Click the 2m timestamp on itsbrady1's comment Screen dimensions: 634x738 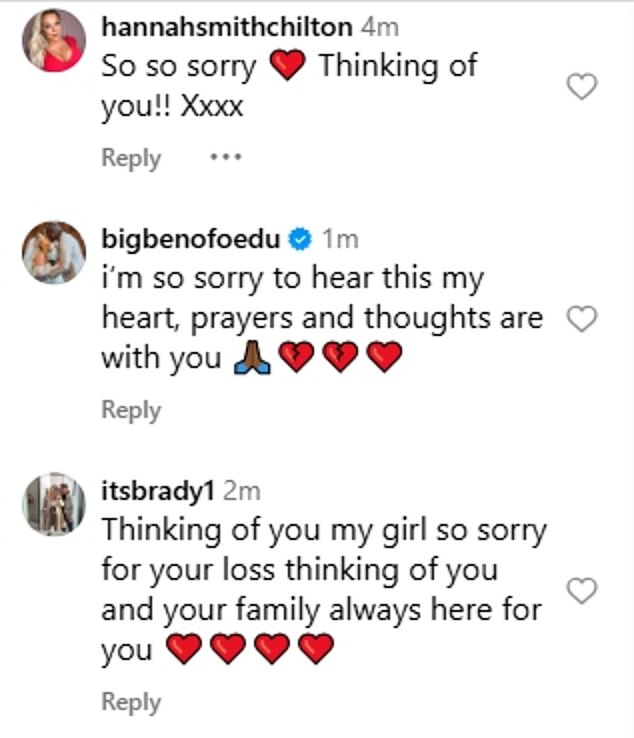point(241,489)
